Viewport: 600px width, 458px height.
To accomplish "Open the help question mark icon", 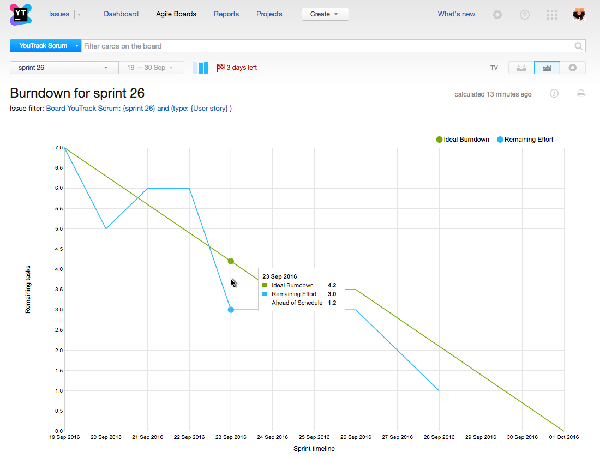I will click(525, 15).
